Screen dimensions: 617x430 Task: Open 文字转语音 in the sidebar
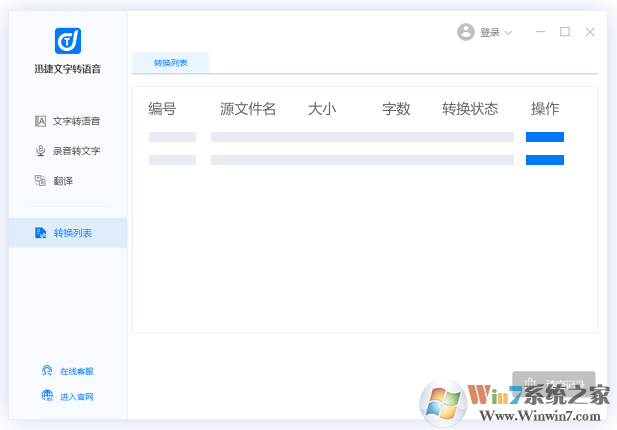point(68,121)
